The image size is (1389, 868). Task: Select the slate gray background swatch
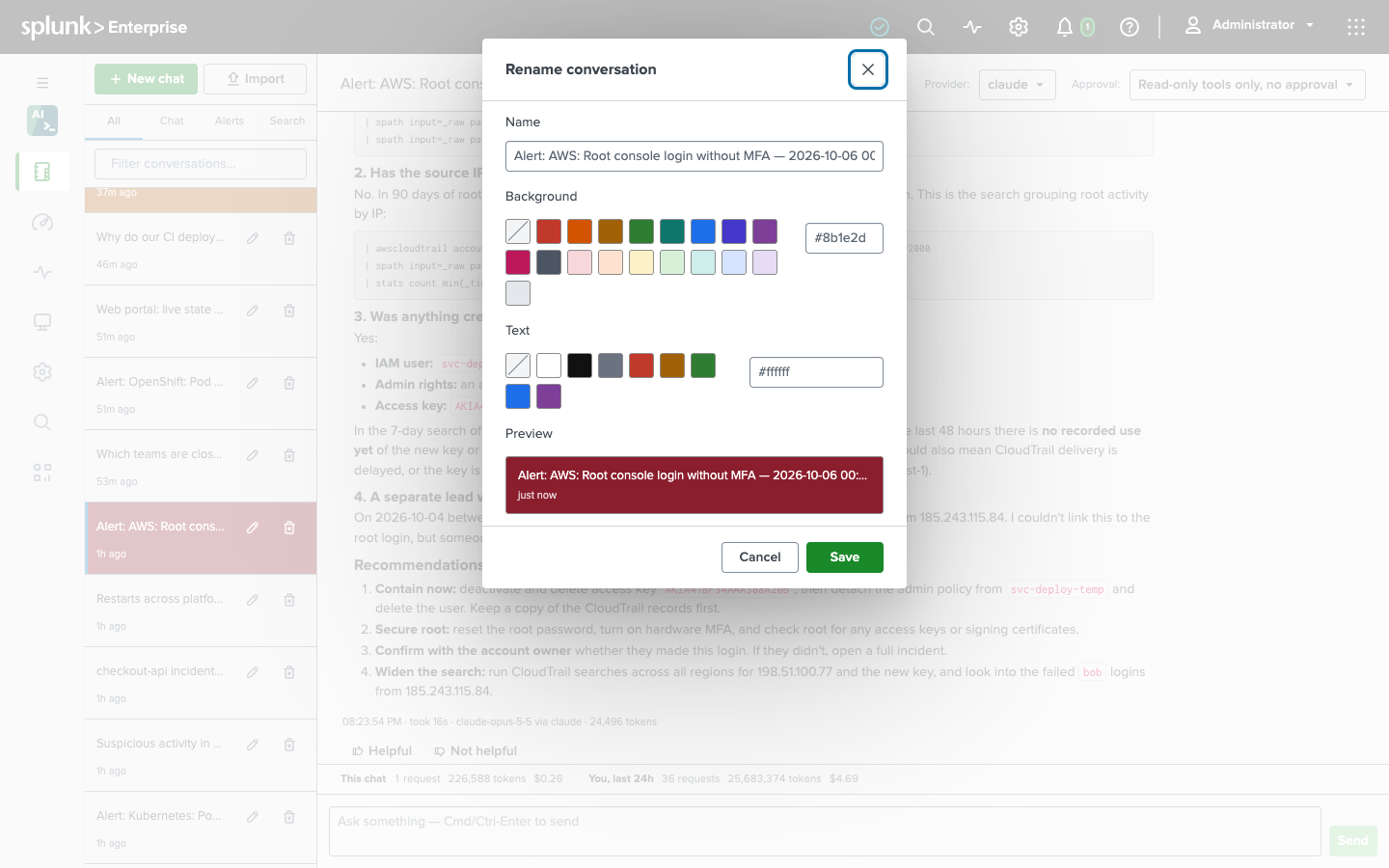[x=549, y=262]
